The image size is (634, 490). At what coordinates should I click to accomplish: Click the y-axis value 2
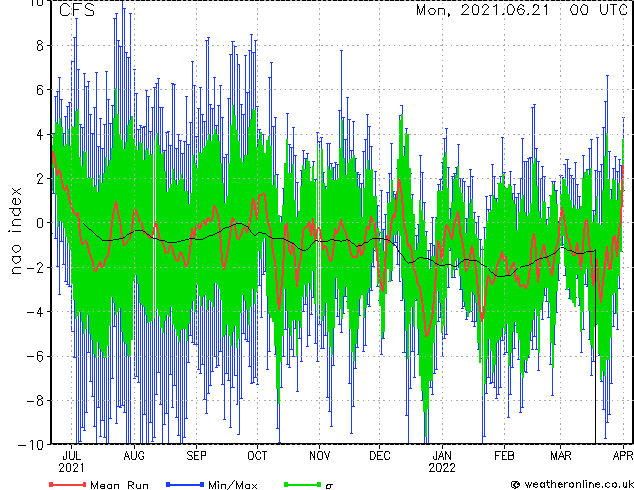[40, 179]
